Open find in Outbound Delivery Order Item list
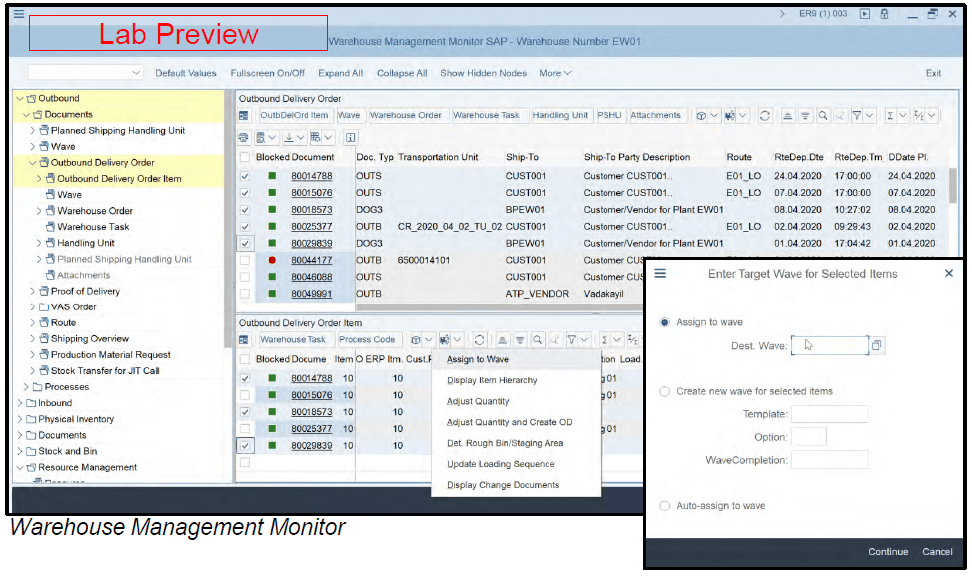This screenshot has height=579, width=972. point(538,340)
